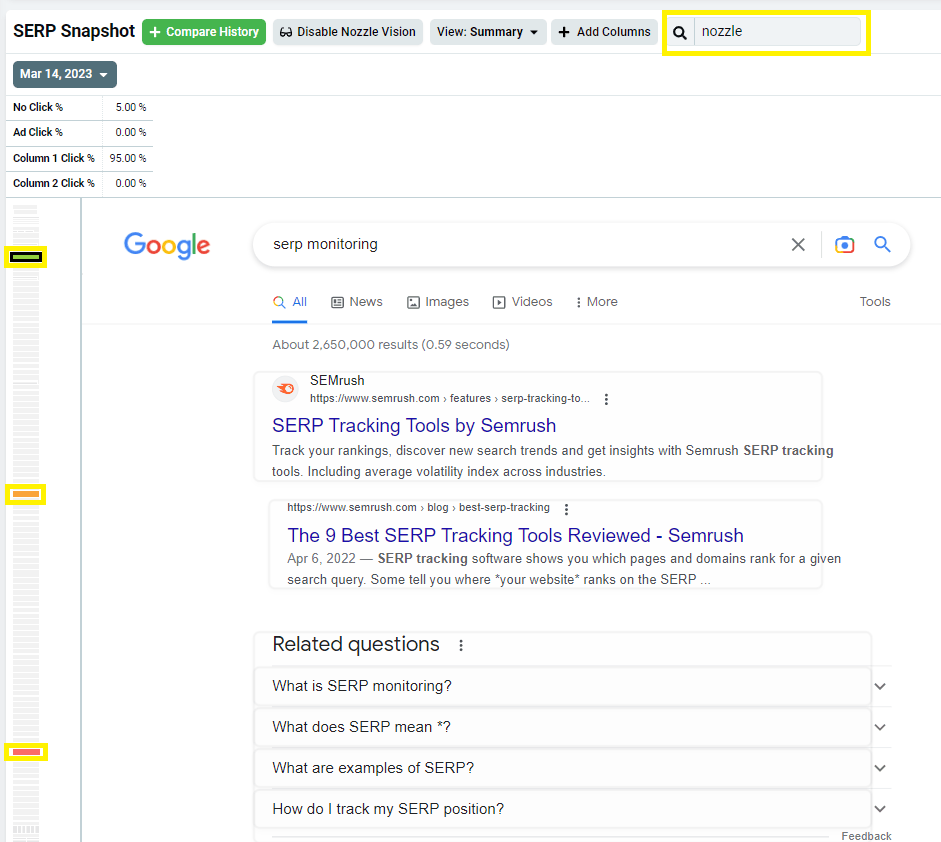The image size is (941, 842).
Task: Expand What is SERP monitoring? question
Action: coord(563,686)
